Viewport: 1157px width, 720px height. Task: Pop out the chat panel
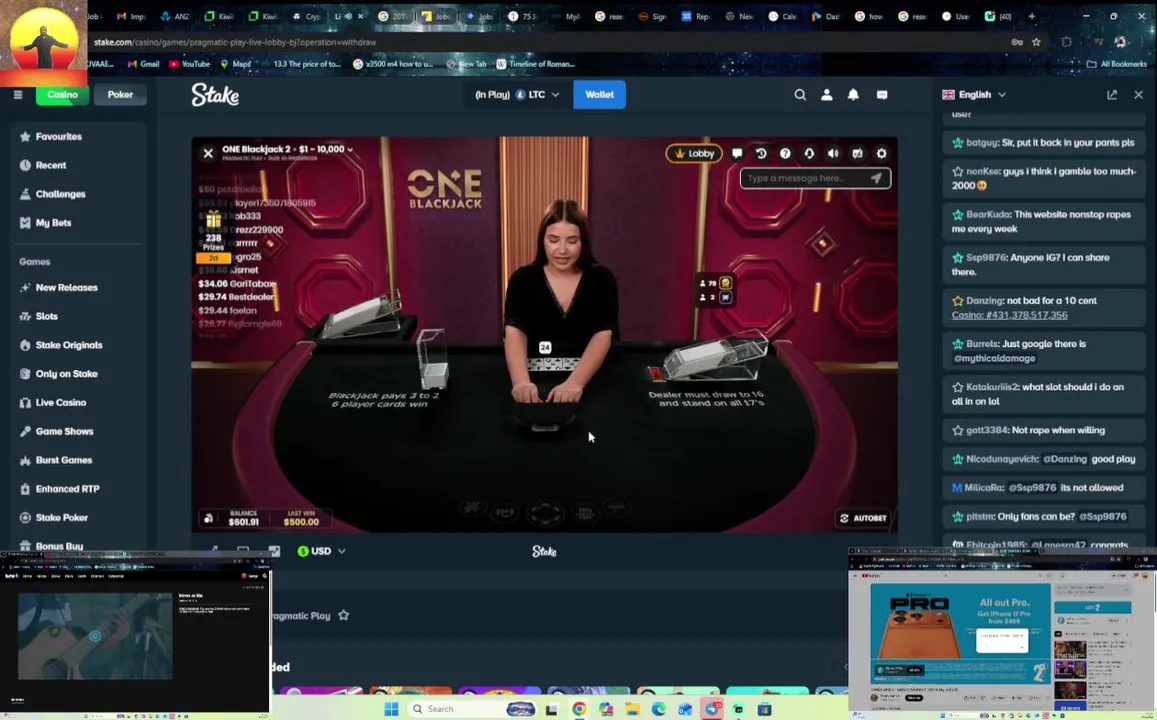tap(1112, 94)
